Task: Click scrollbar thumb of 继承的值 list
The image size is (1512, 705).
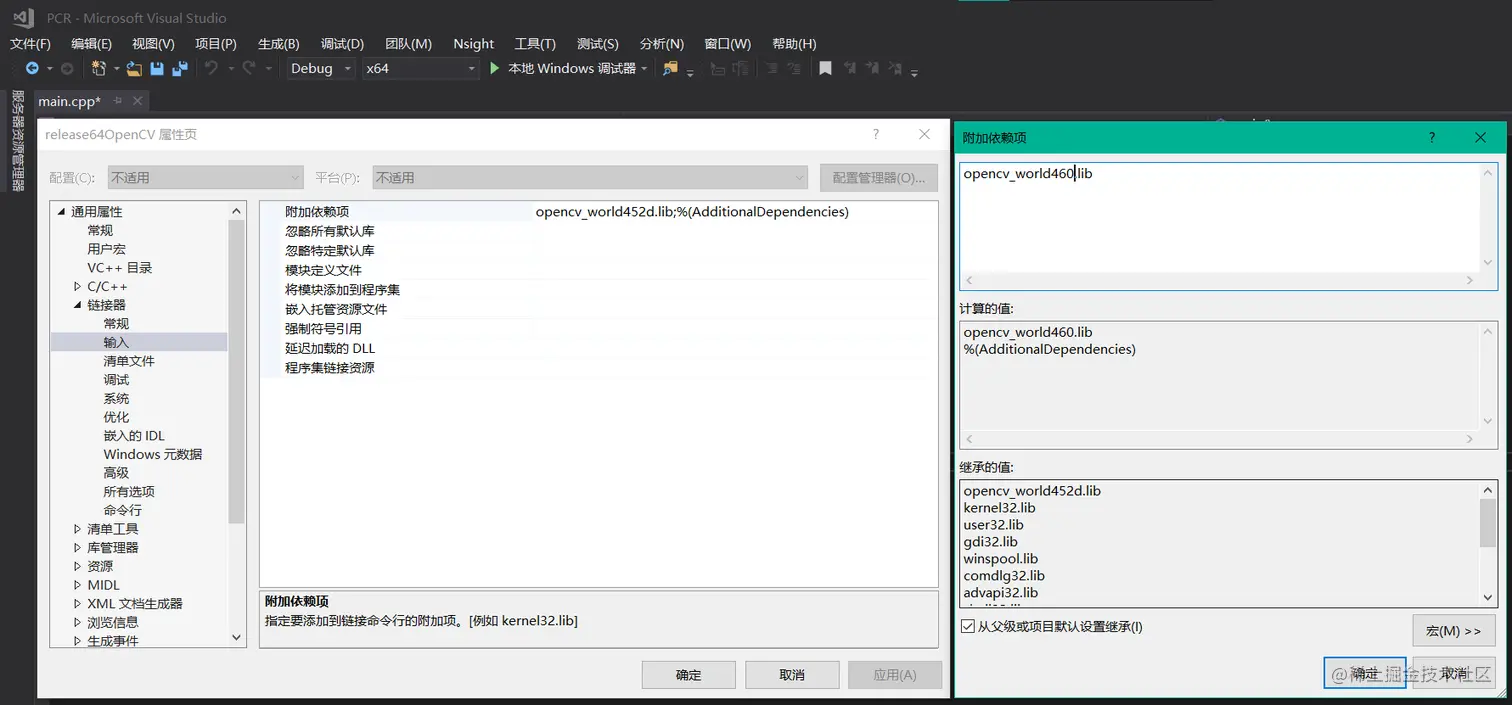Action: pos(1489,523)
